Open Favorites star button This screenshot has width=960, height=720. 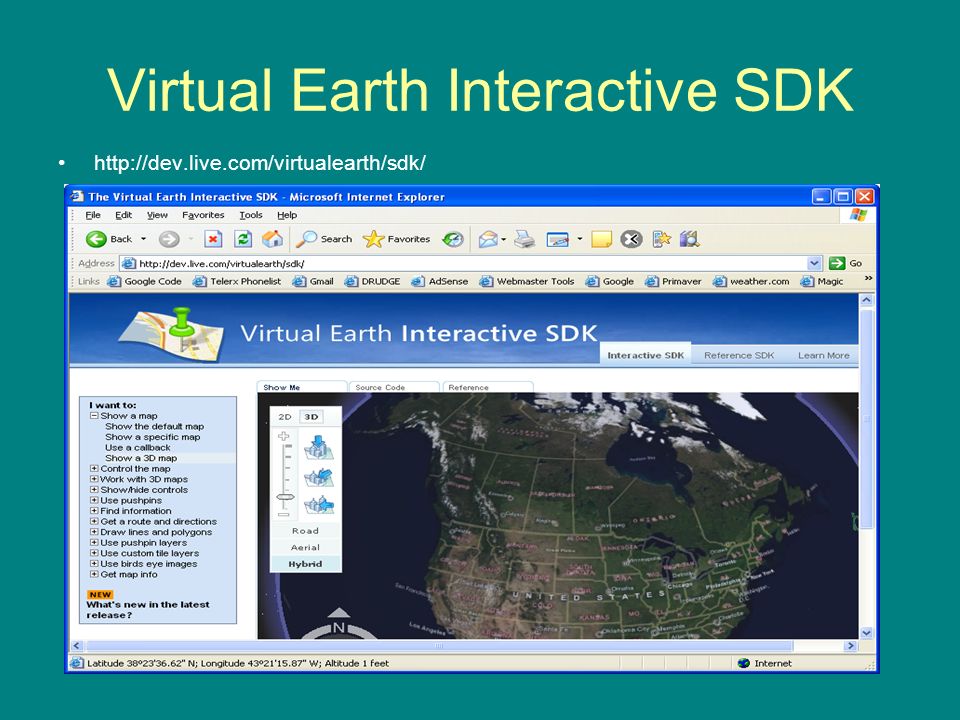click(397, 239)
